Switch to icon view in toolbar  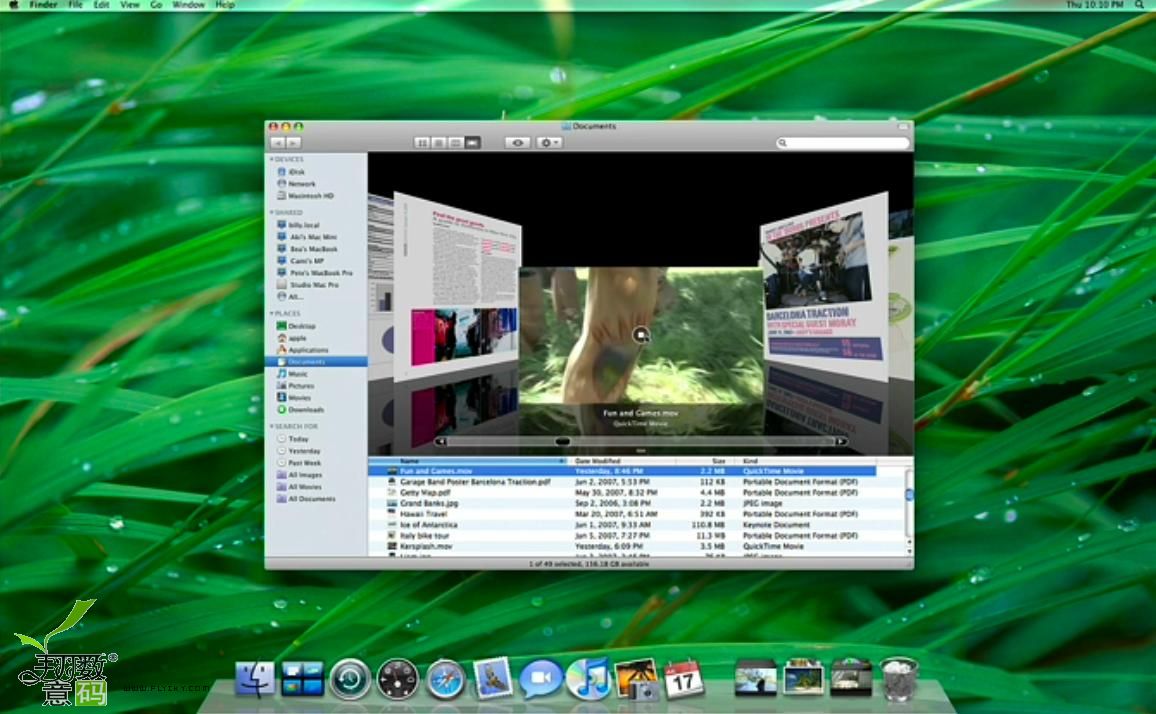(x=422, y=143)
